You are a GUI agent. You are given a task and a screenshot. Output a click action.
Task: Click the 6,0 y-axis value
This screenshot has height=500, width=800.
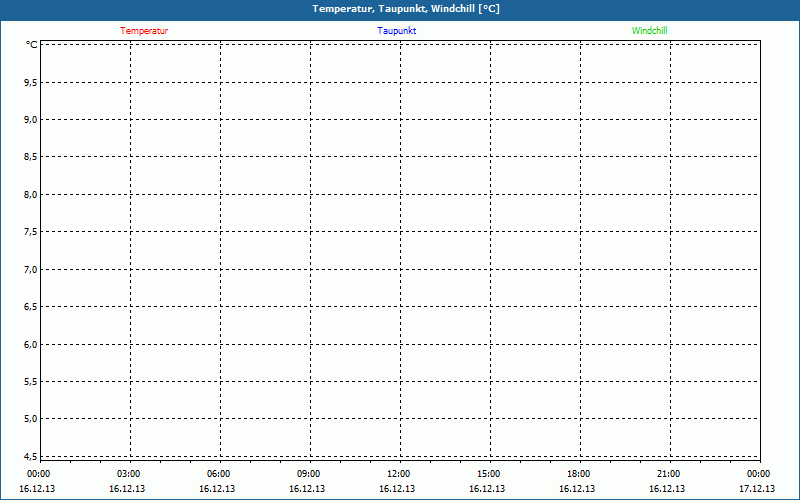pos(31,344)
